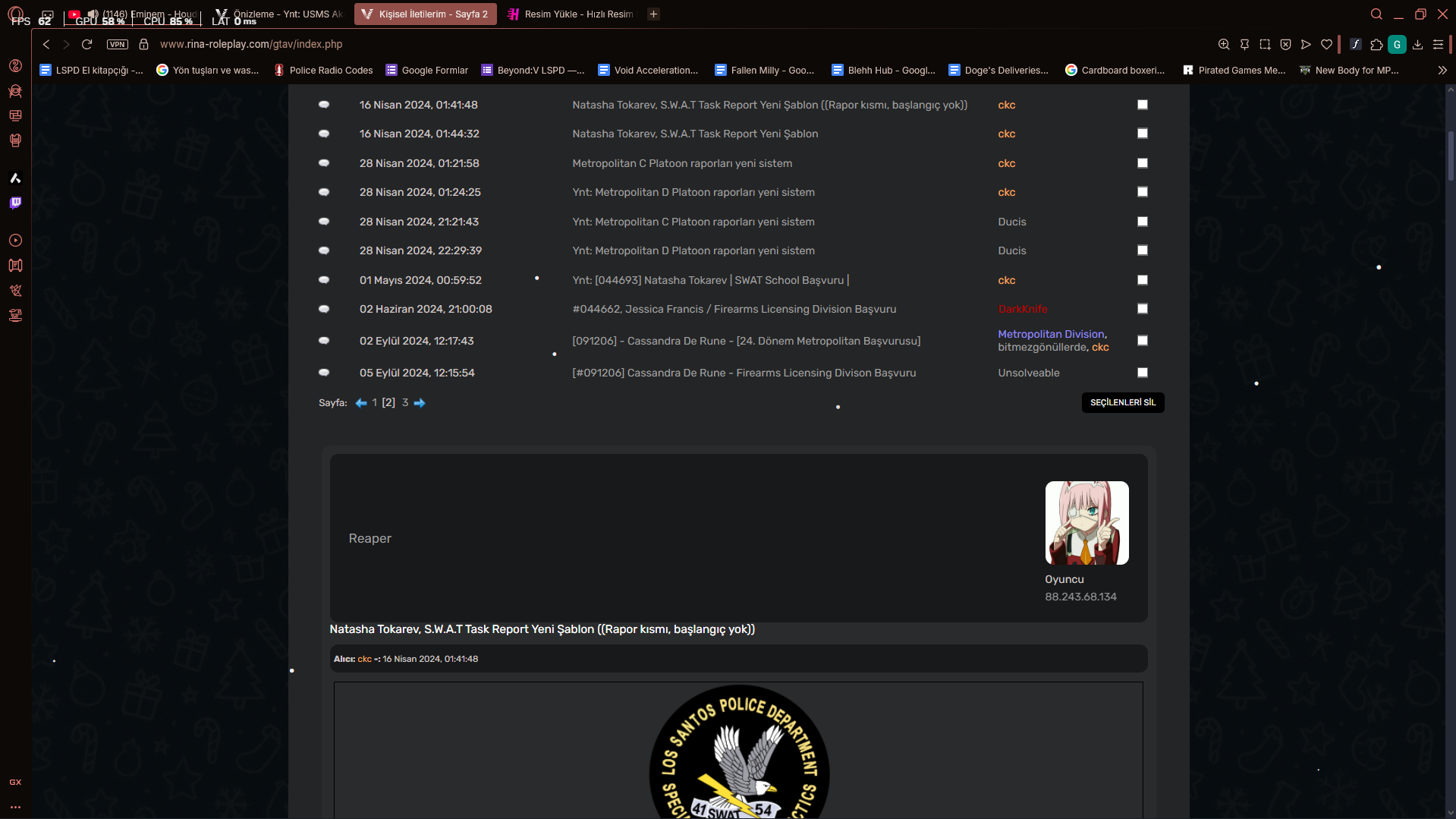
Task: Open the yin-yang icon in Opera sidebar
Action: coord(15,66)
